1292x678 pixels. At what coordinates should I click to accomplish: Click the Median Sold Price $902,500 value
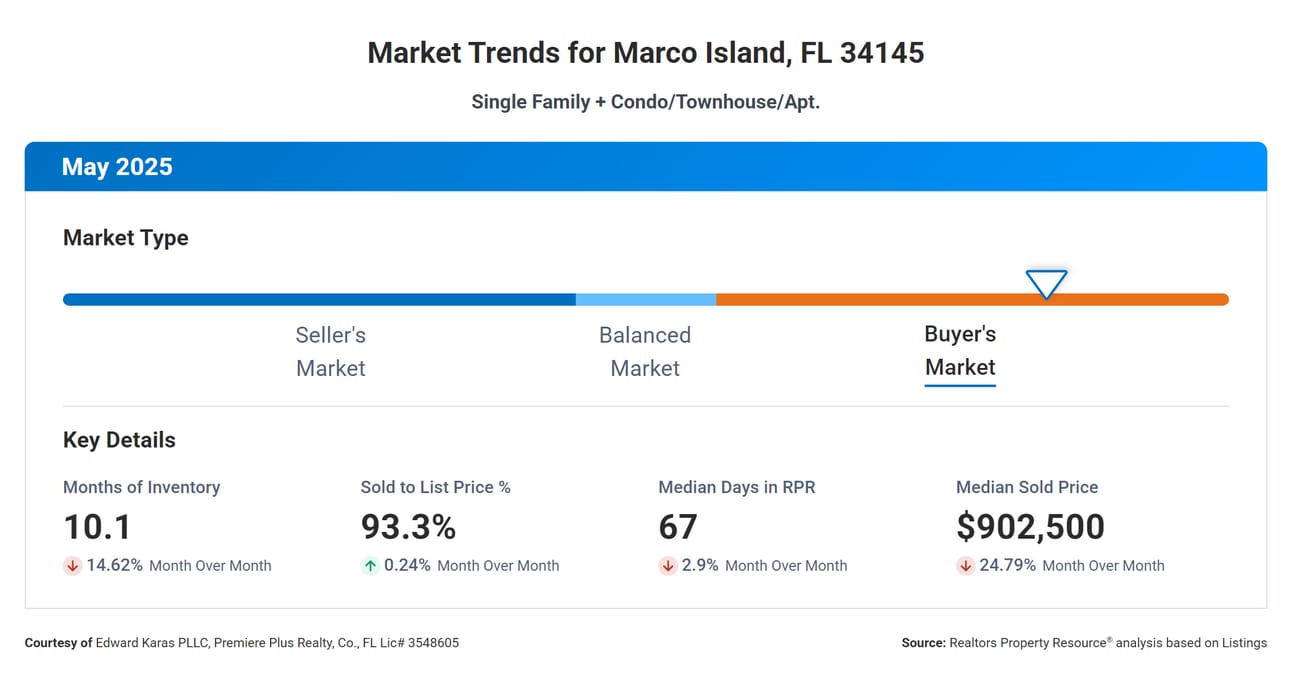point(1030,527)
